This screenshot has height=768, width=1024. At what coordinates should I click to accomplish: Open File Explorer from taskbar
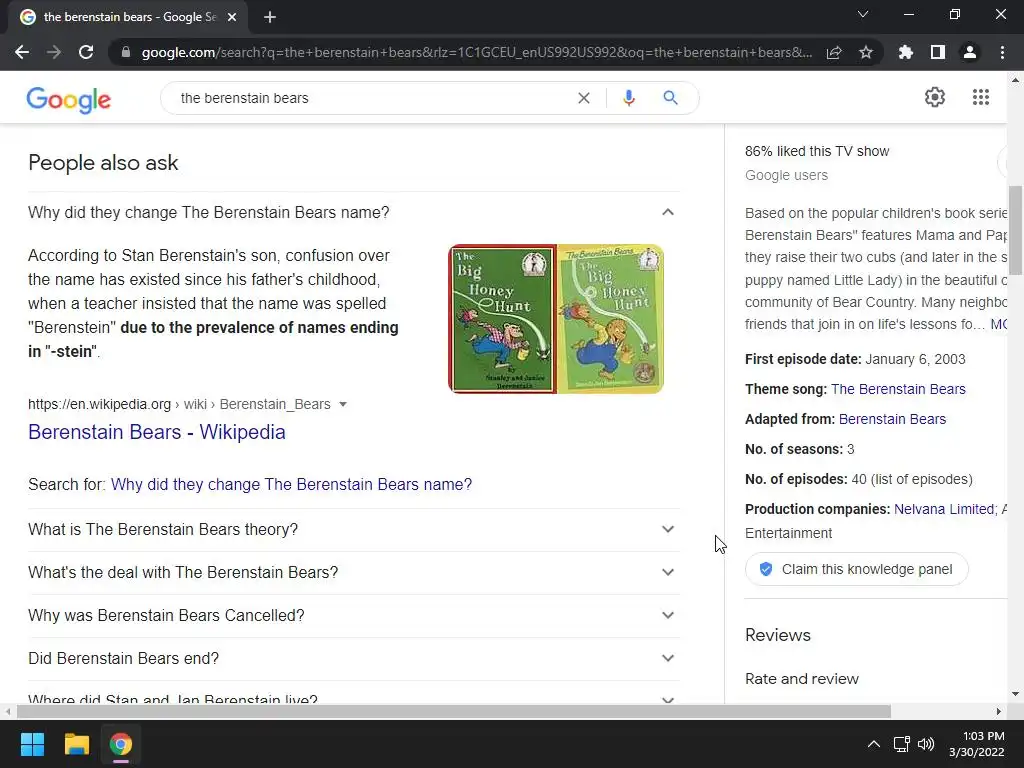pyautogui.click(x=76, y=744)
